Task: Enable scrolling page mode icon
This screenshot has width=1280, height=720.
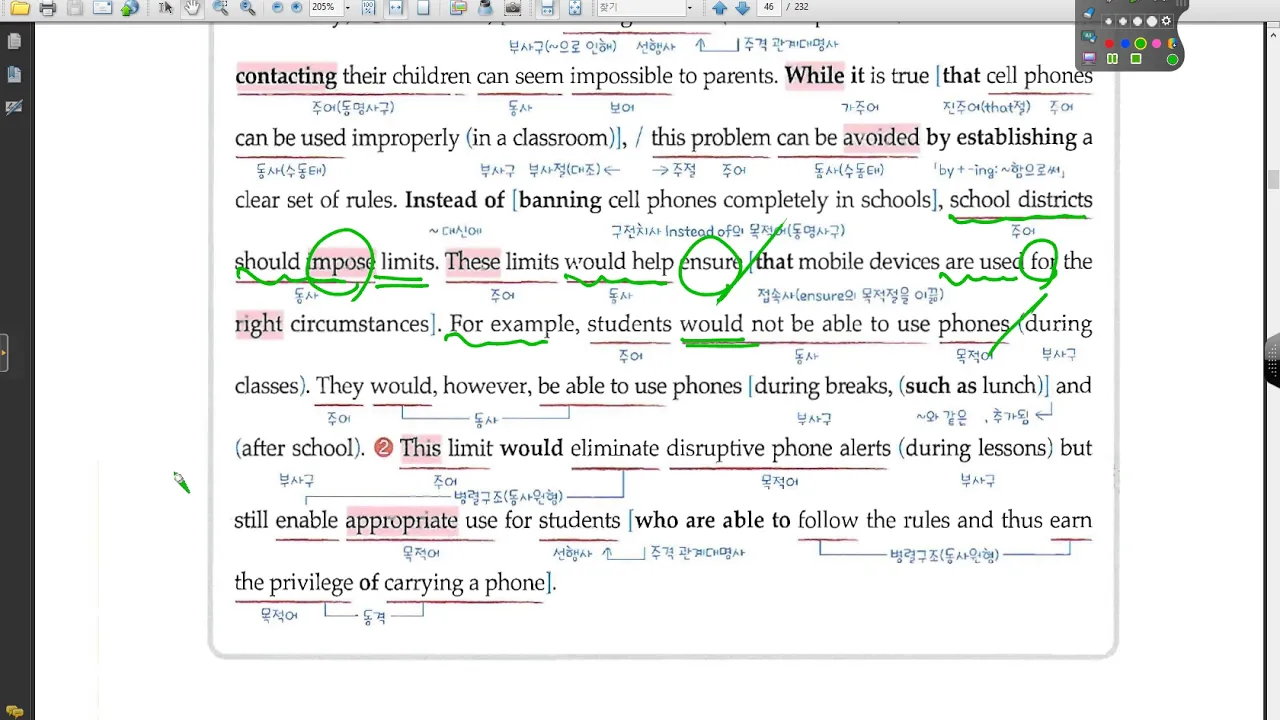Action: (x=547, y=8)
